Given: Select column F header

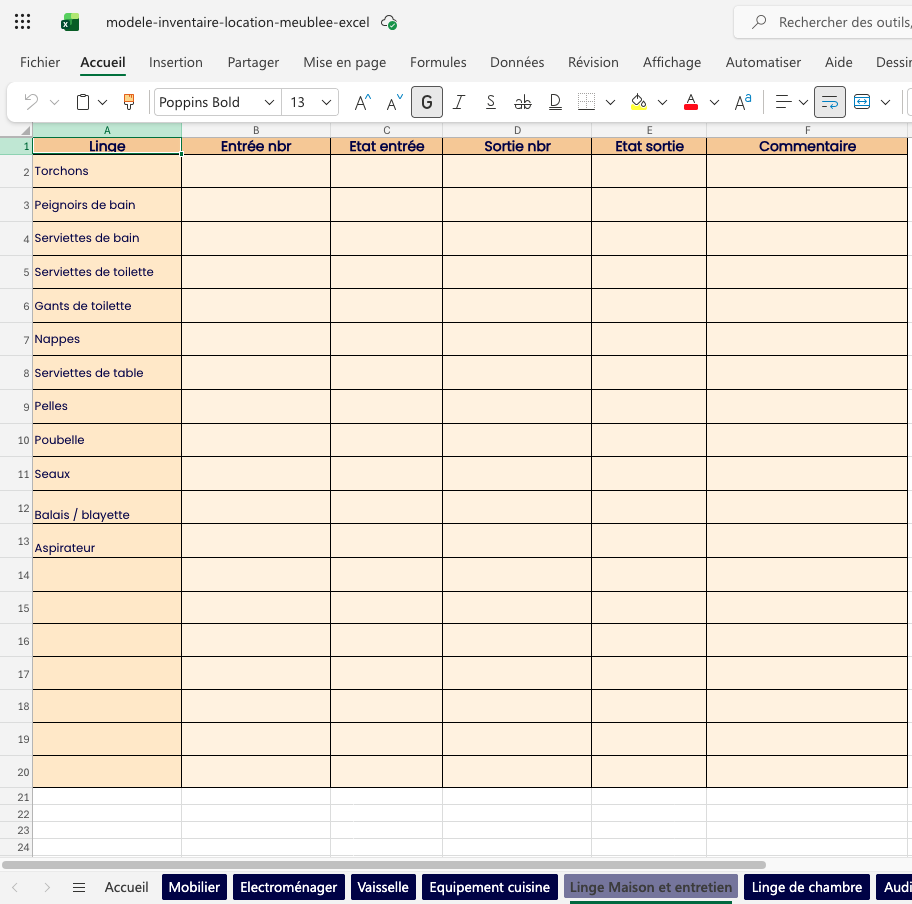Looking at the screenshot, I should (807, 130).
